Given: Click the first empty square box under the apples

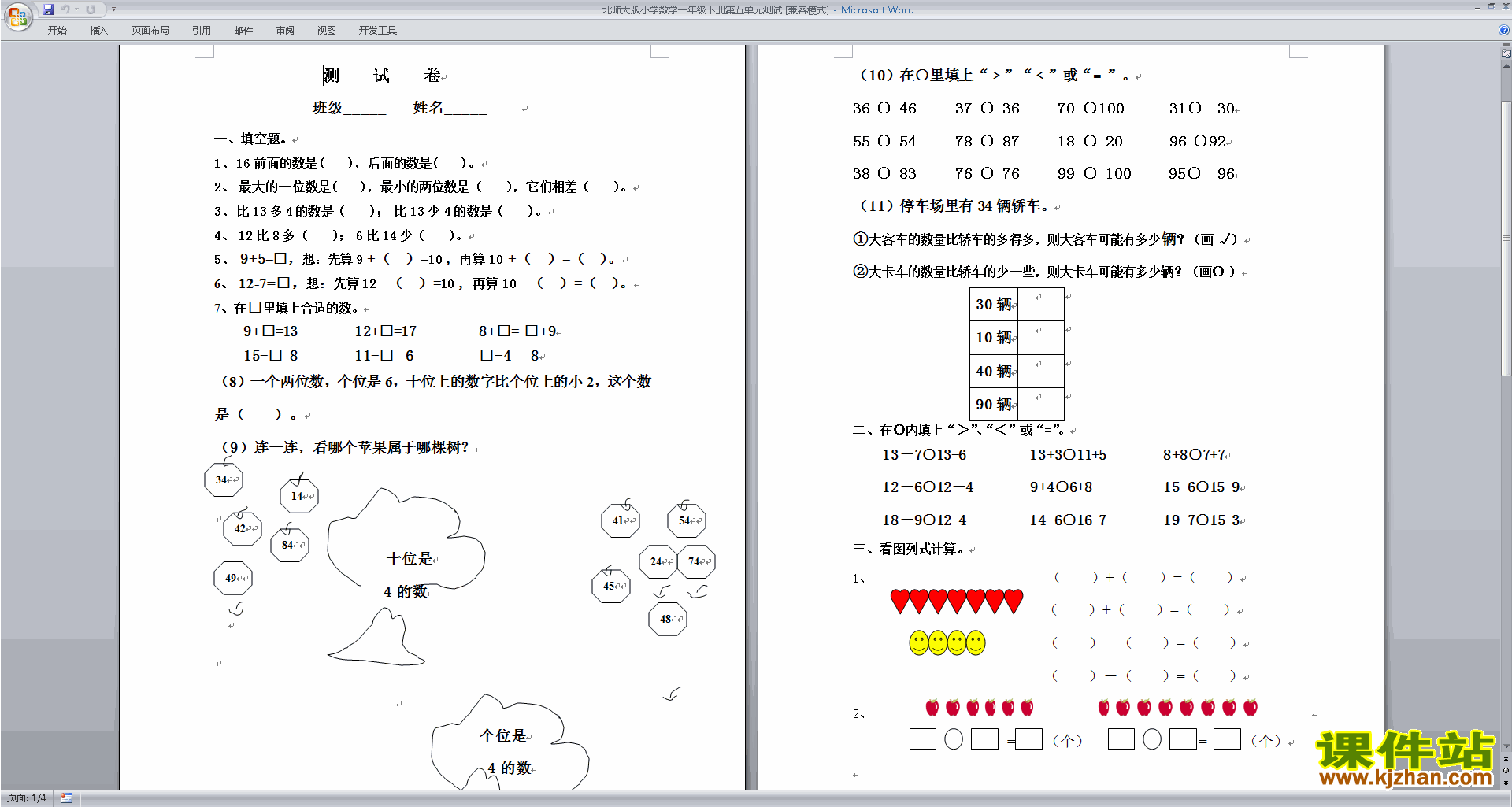Looking at the screenshot, I should tap(923, 739).
